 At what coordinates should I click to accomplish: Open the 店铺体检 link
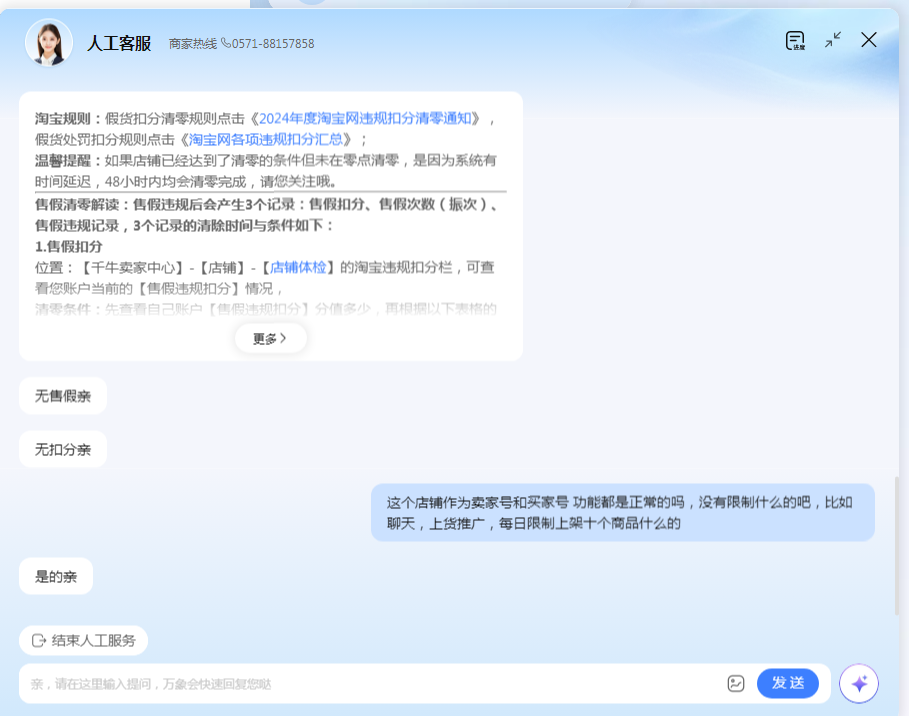pyautogui.click(x=298, y=267)
